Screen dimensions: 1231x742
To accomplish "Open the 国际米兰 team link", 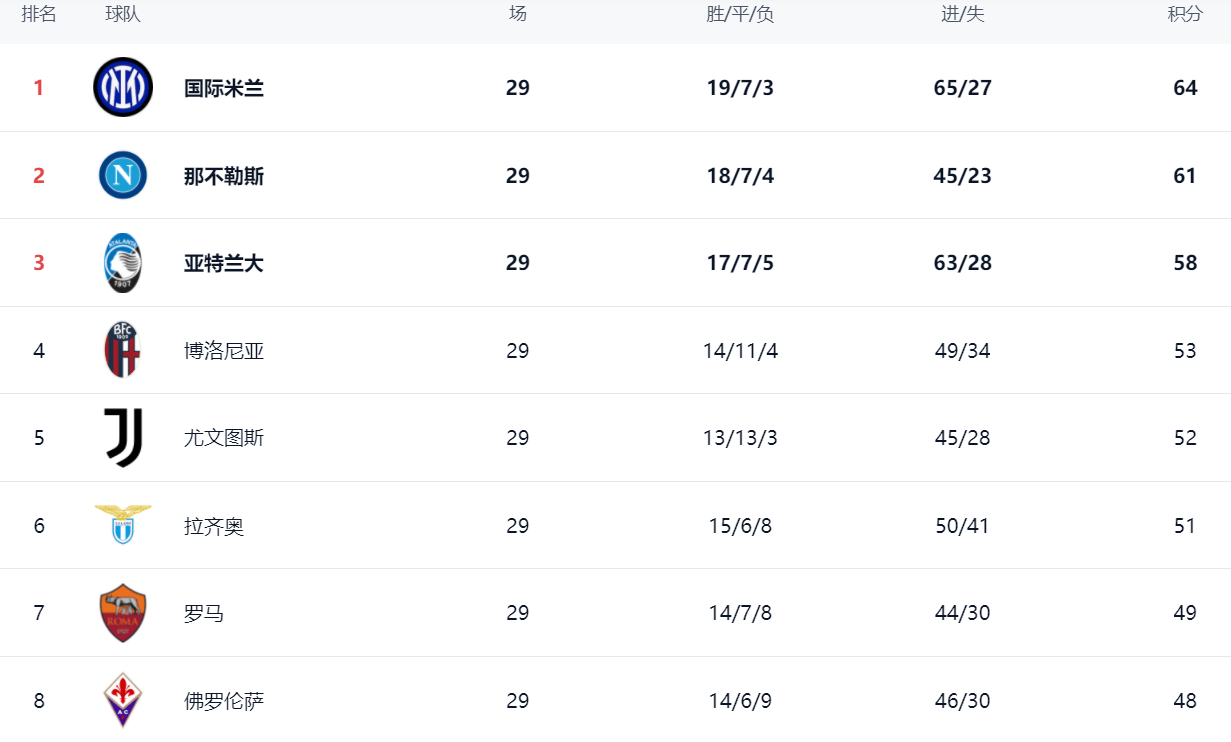I will 224,88.
